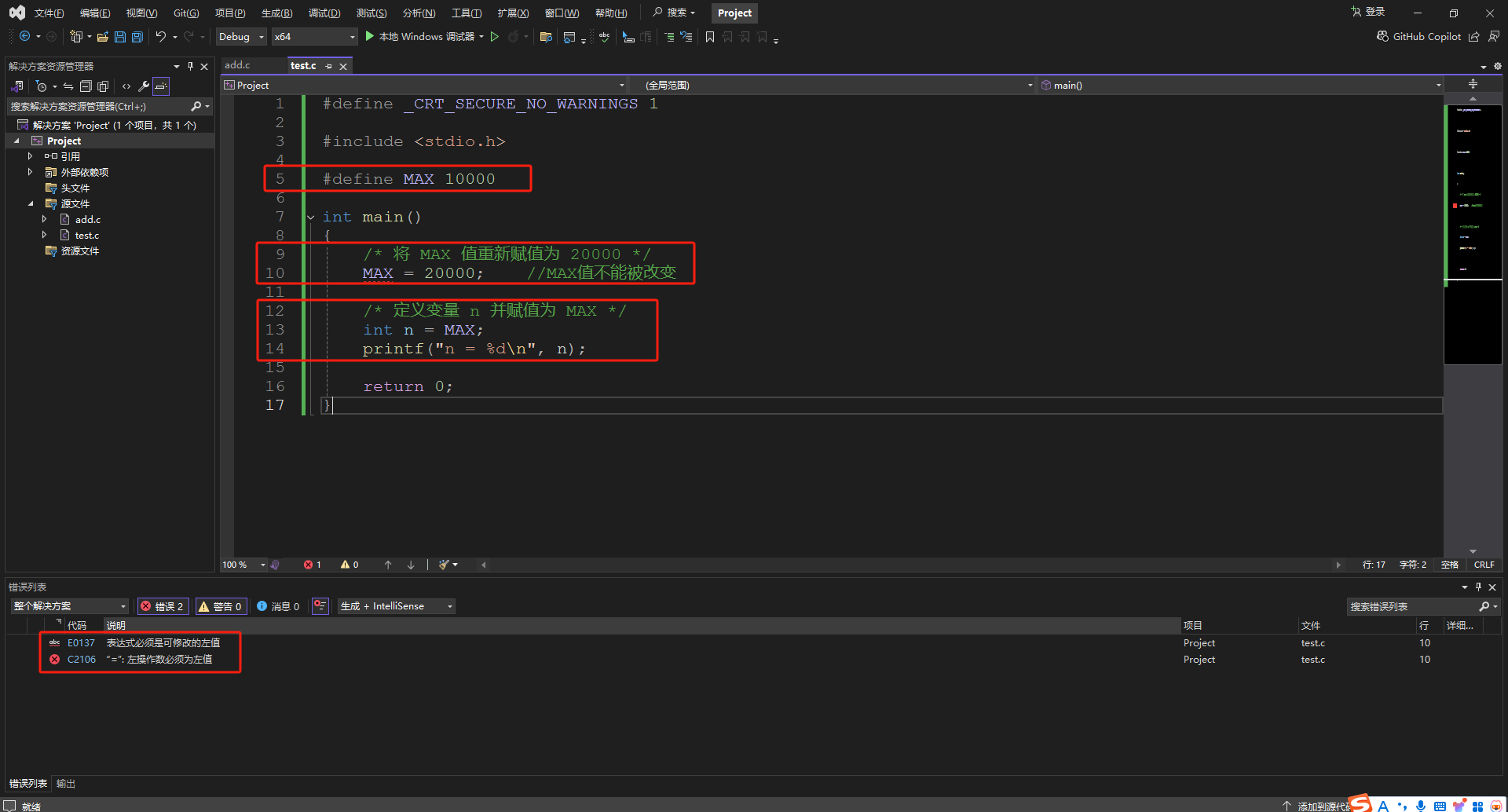Click the new project icon in toolbar
Image resolution: width=1508 pixels, height=812 pixels.
(x=75, y=36)
